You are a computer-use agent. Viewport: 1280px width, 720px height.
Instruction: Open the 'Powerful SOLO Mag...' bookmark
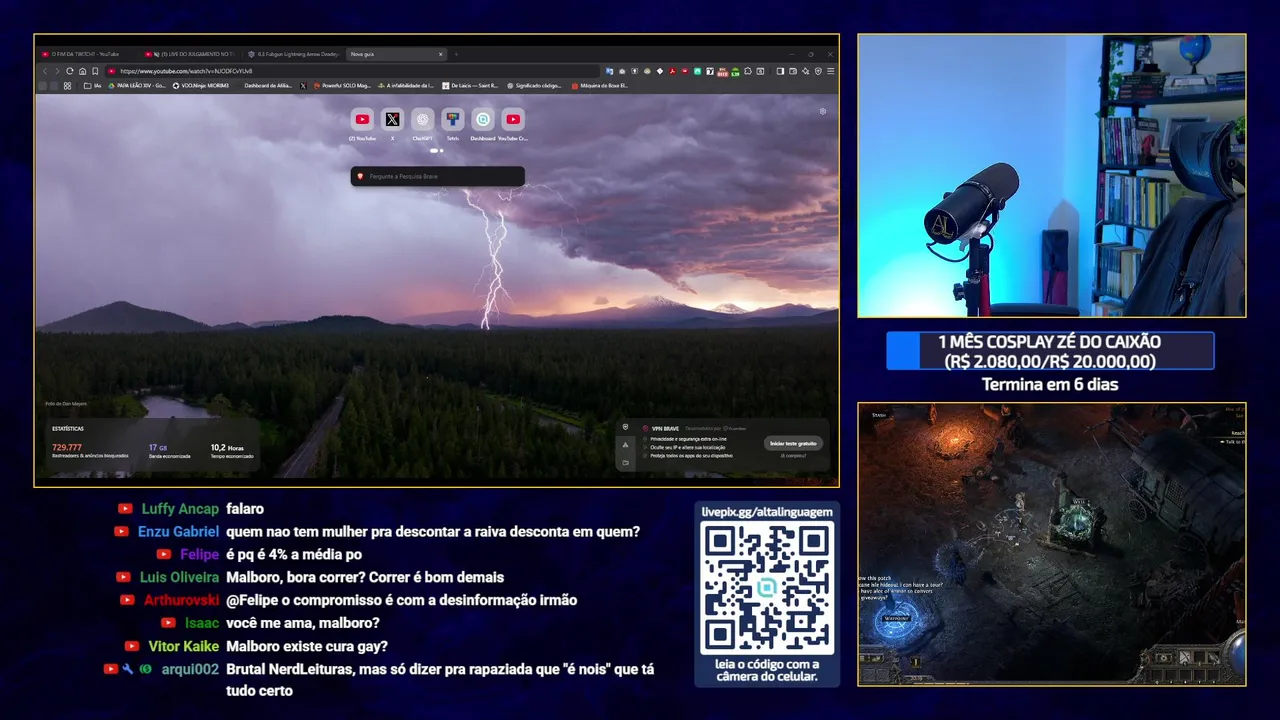pos(341,86)
